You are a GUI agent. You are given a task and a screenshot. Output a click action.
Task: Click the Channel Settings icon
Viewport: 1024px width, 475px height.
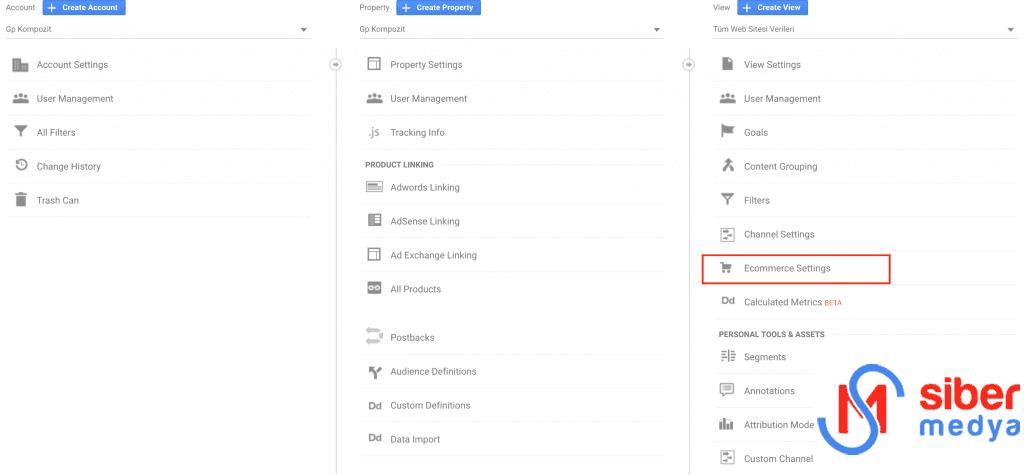728,234
